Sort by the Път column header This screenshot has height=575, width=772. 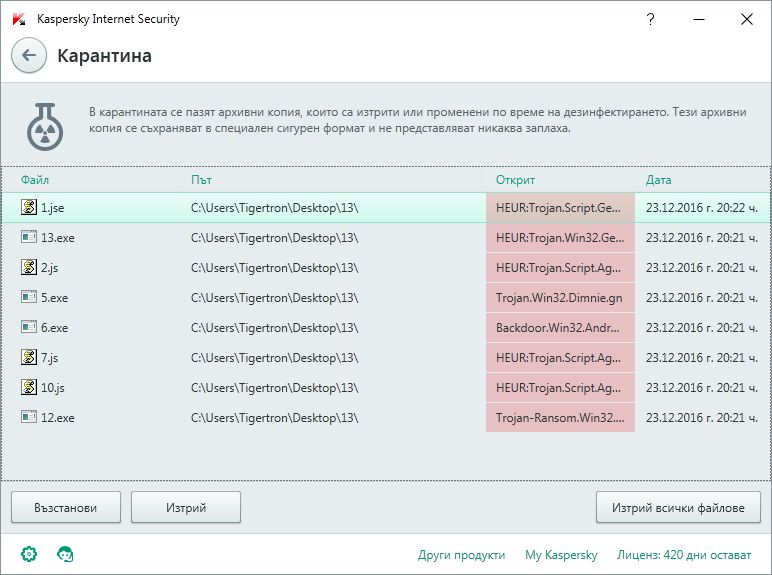201,180
